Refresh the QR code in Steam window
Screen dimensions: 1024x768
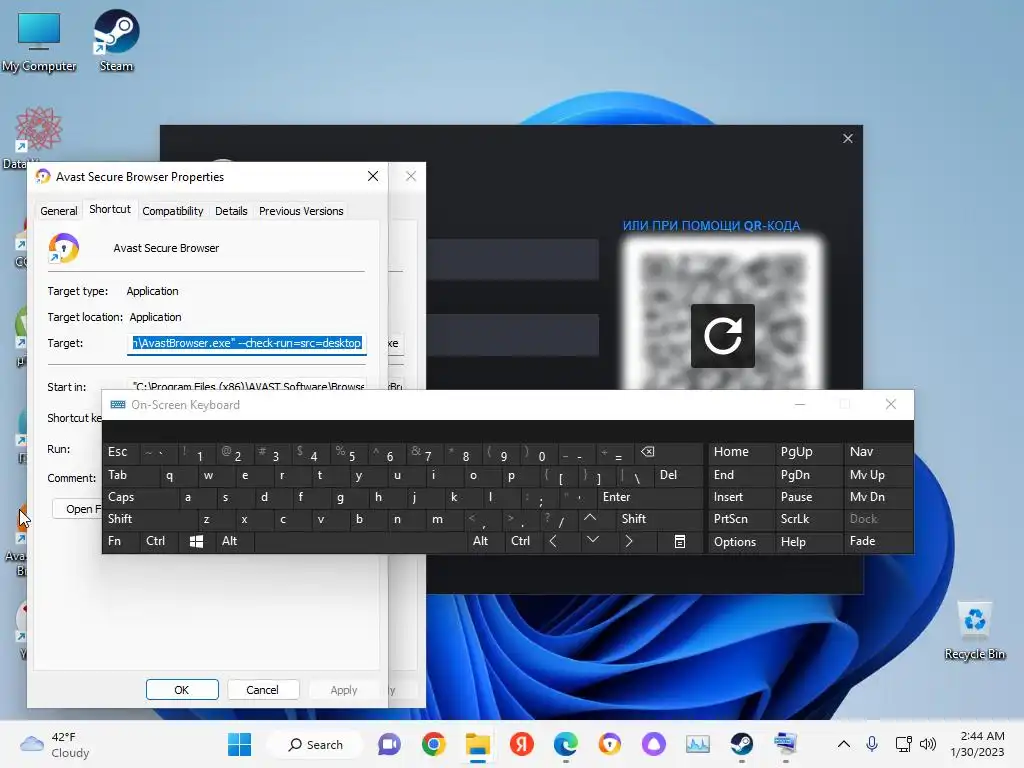[x=722, y=336]
